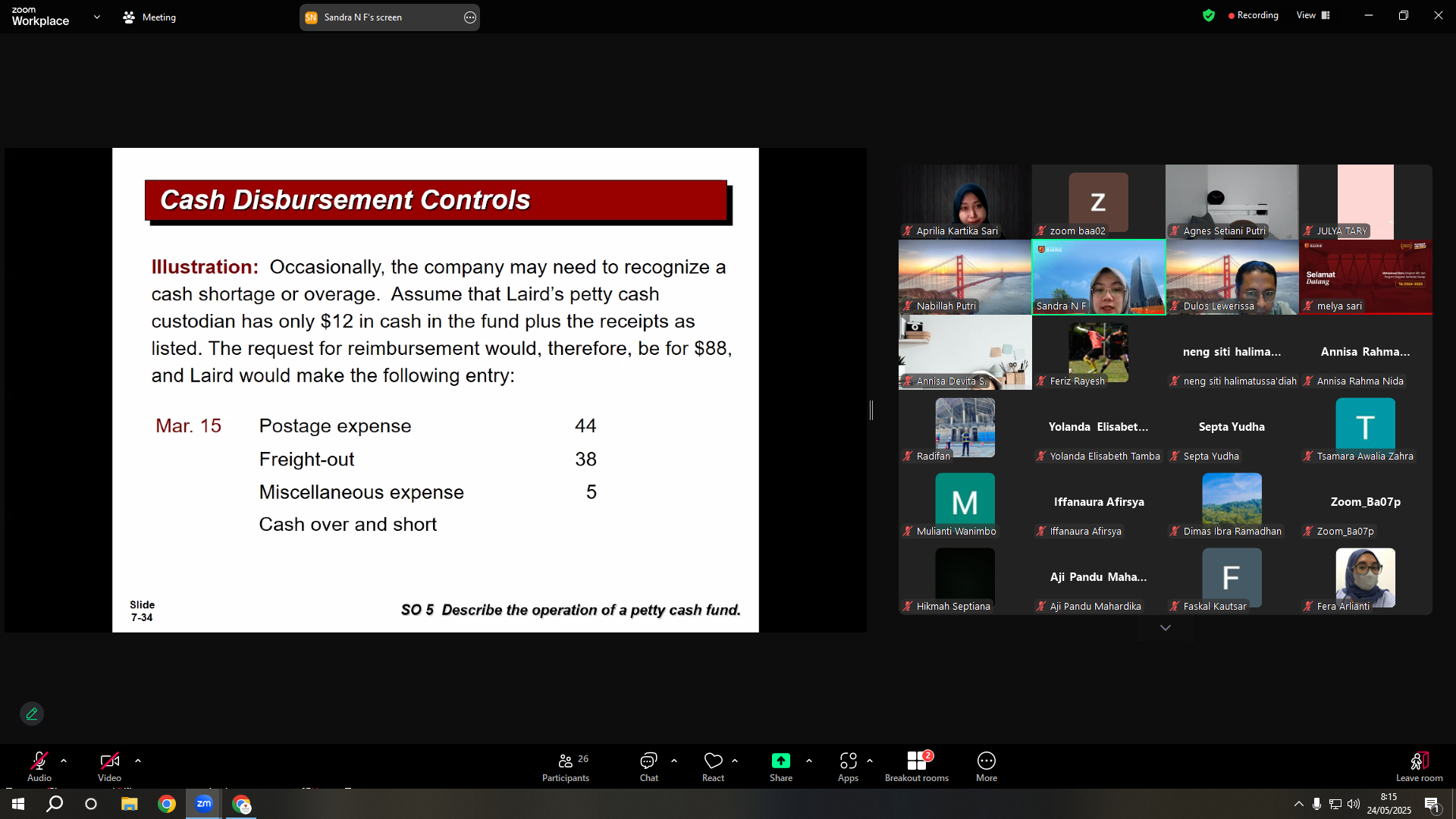1456x819 pixels.
Task: Select Mulianti Wanimbo tile
Action: tap(965, 502)
